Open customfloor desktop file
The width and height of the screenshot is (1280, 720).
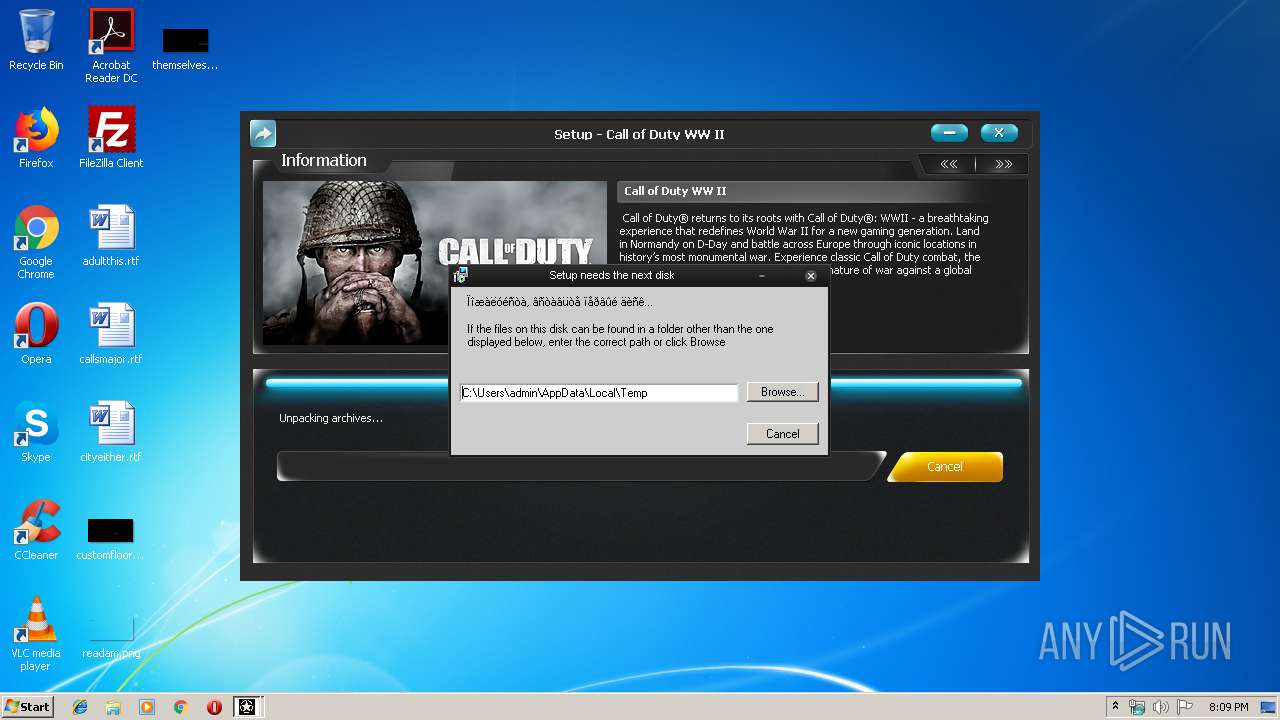111,539
